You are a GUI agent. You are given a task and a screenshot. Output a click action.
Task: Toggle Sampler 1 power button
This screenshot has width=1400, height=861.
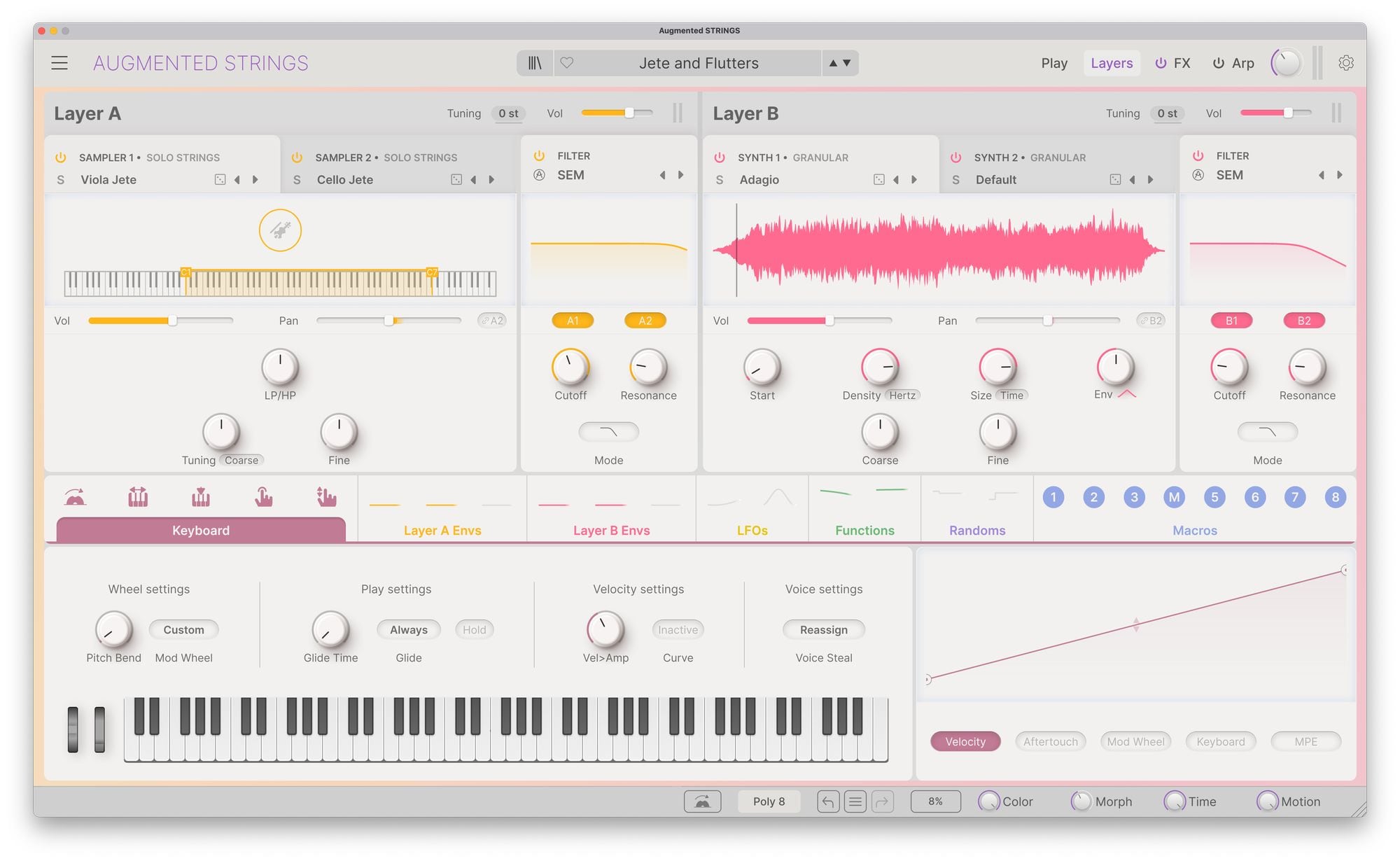(61, 157)
